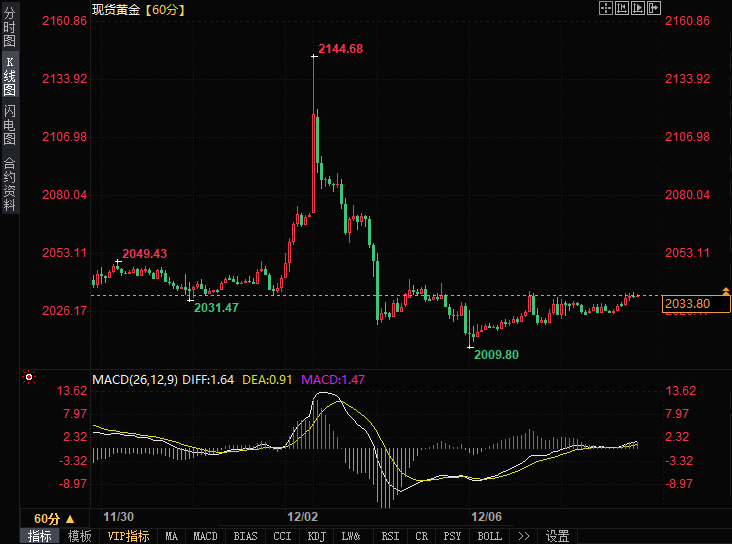Click the 2049.43 peak label
The height and width of the screenshot is (544, 732).
144,254
